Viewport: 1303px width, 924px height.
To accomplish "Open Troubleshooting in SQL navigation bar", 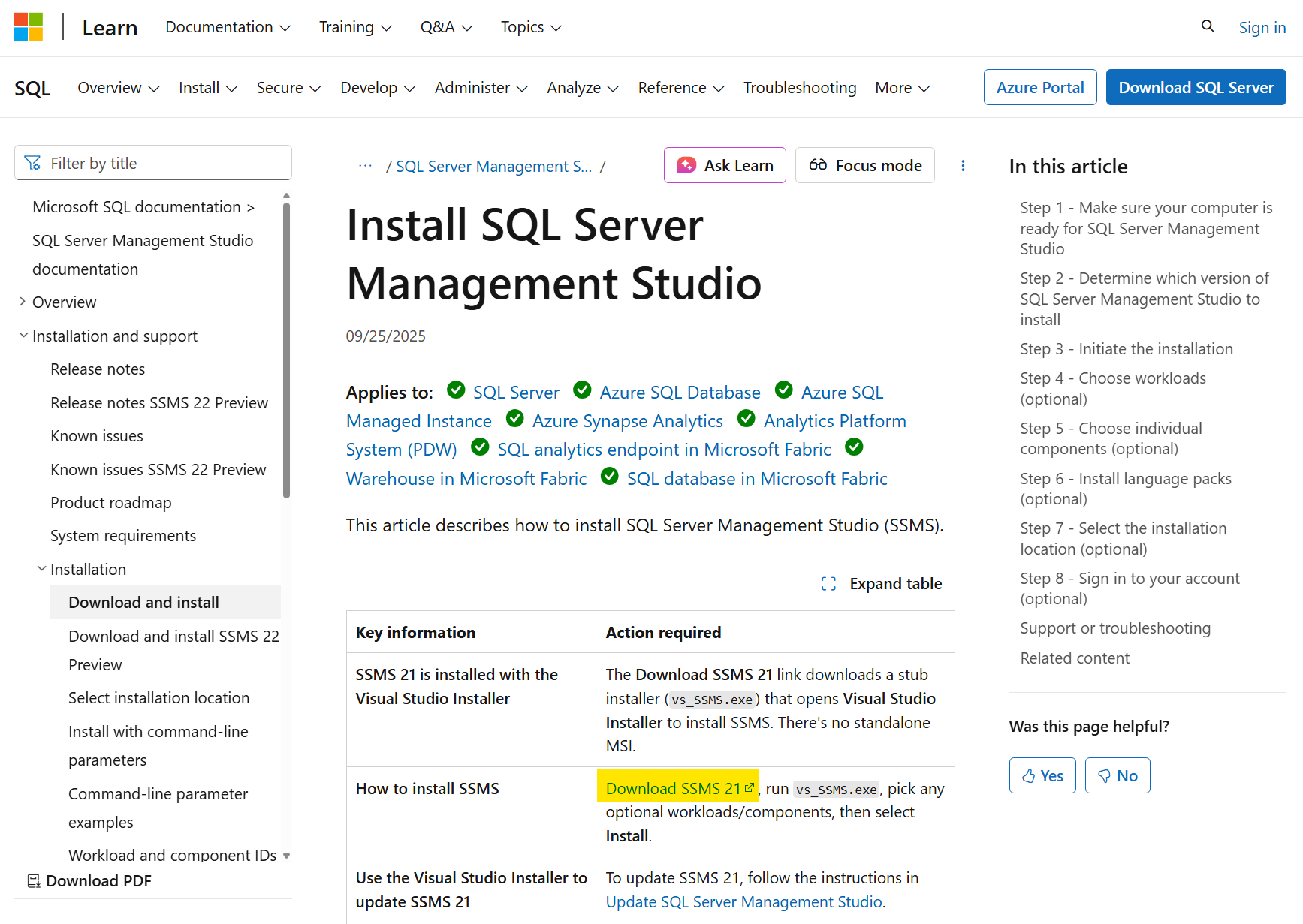I will (799, 88).
